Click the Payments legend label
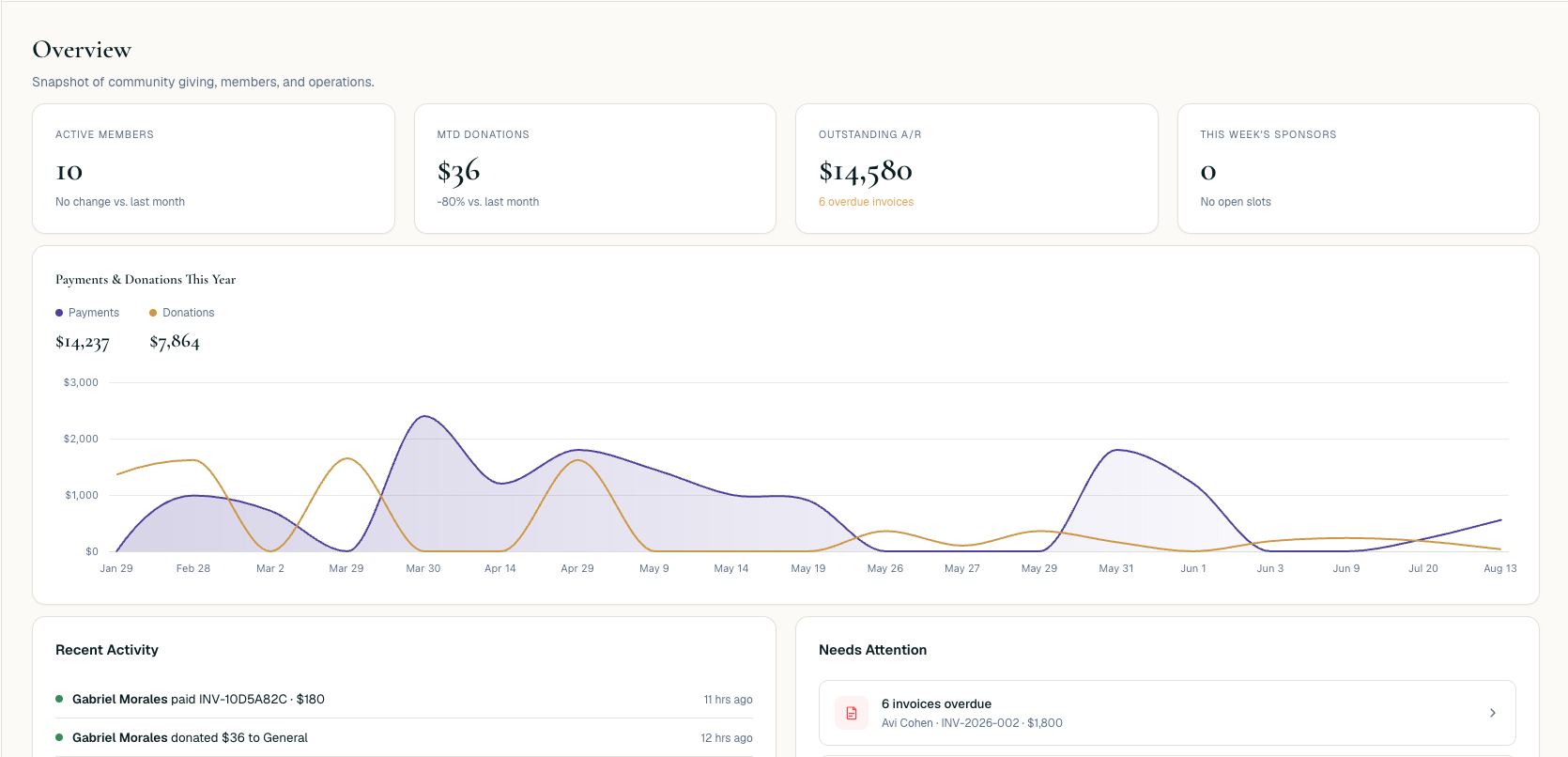This screenshot has width=1568, height=757. 94,313
